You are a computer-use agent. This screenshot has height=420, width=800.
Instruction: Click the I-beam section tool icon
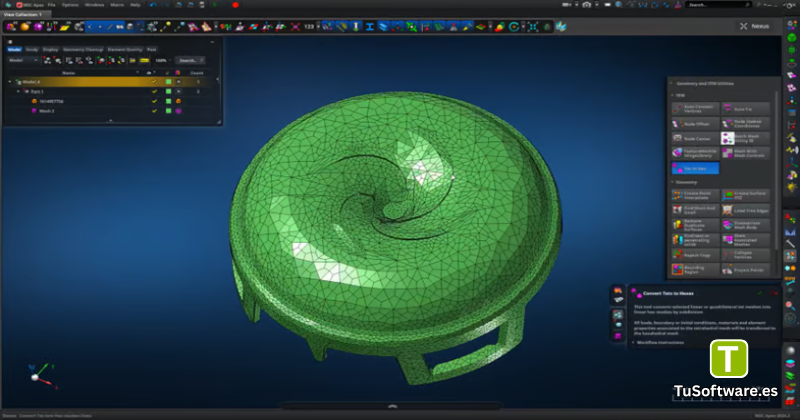click(x=370, y=27)
